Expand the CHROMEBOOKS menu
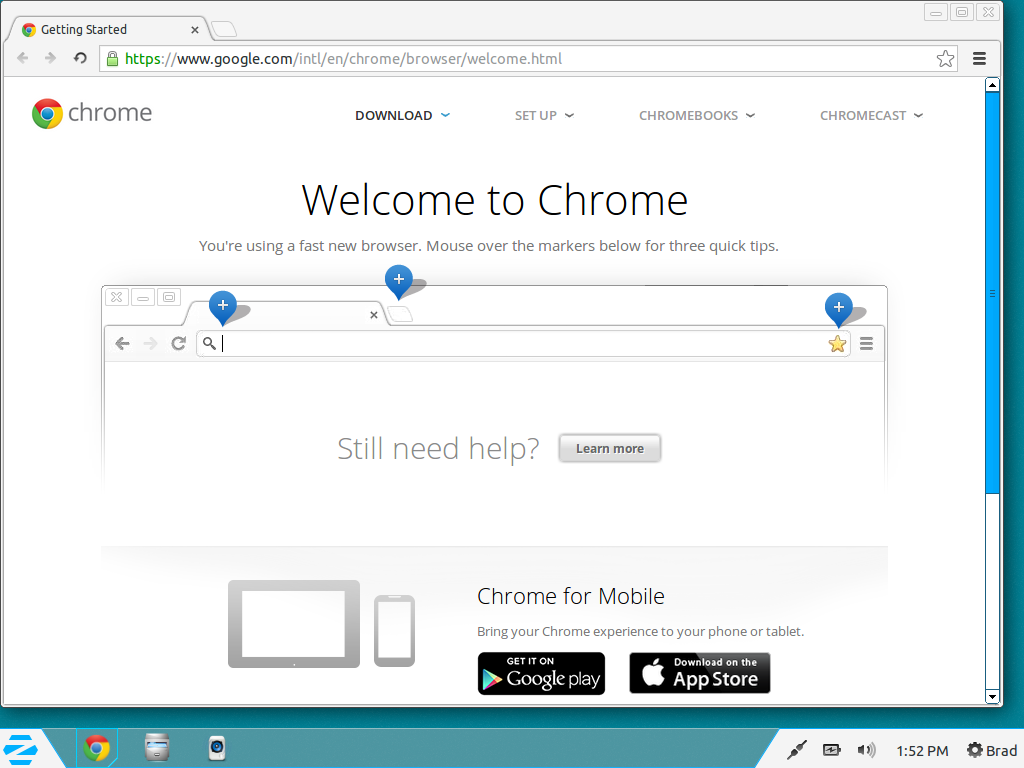Screen dimensions: 1024x768 [697, 116]
